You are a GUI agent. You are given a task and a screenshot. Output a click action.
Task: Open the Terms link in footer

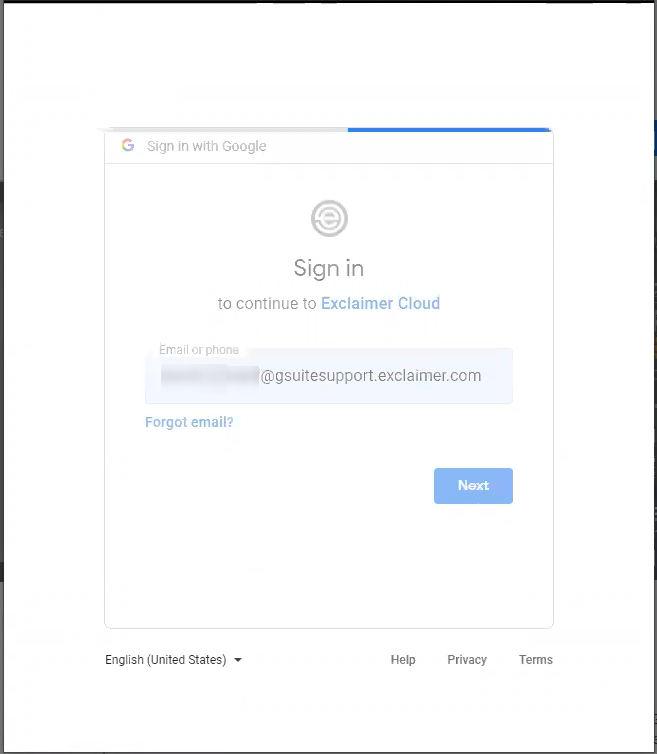[x=535, y=660]
